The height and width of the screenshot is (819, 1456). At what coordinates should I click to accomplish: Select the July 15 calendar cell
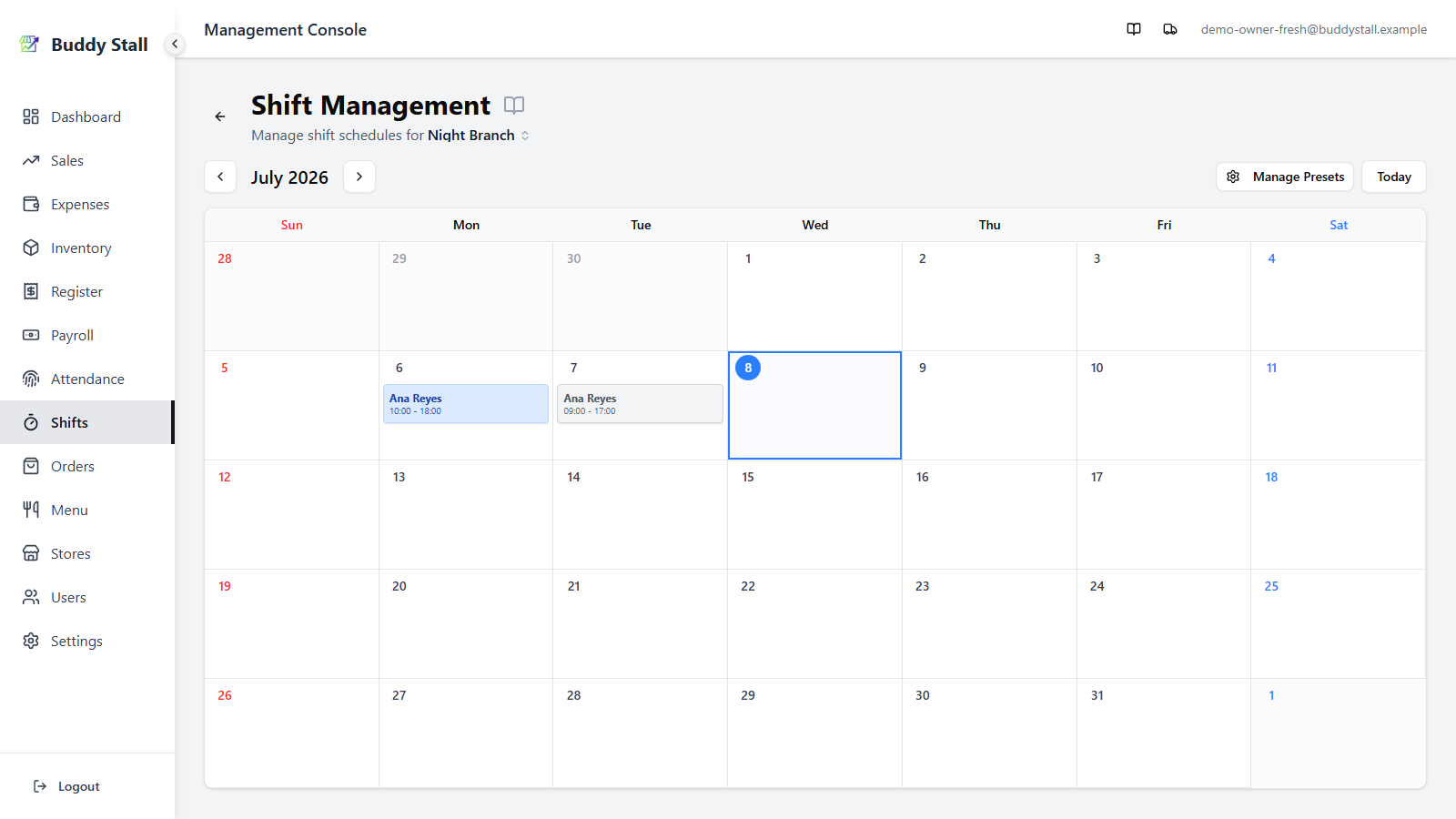[814, 515]
